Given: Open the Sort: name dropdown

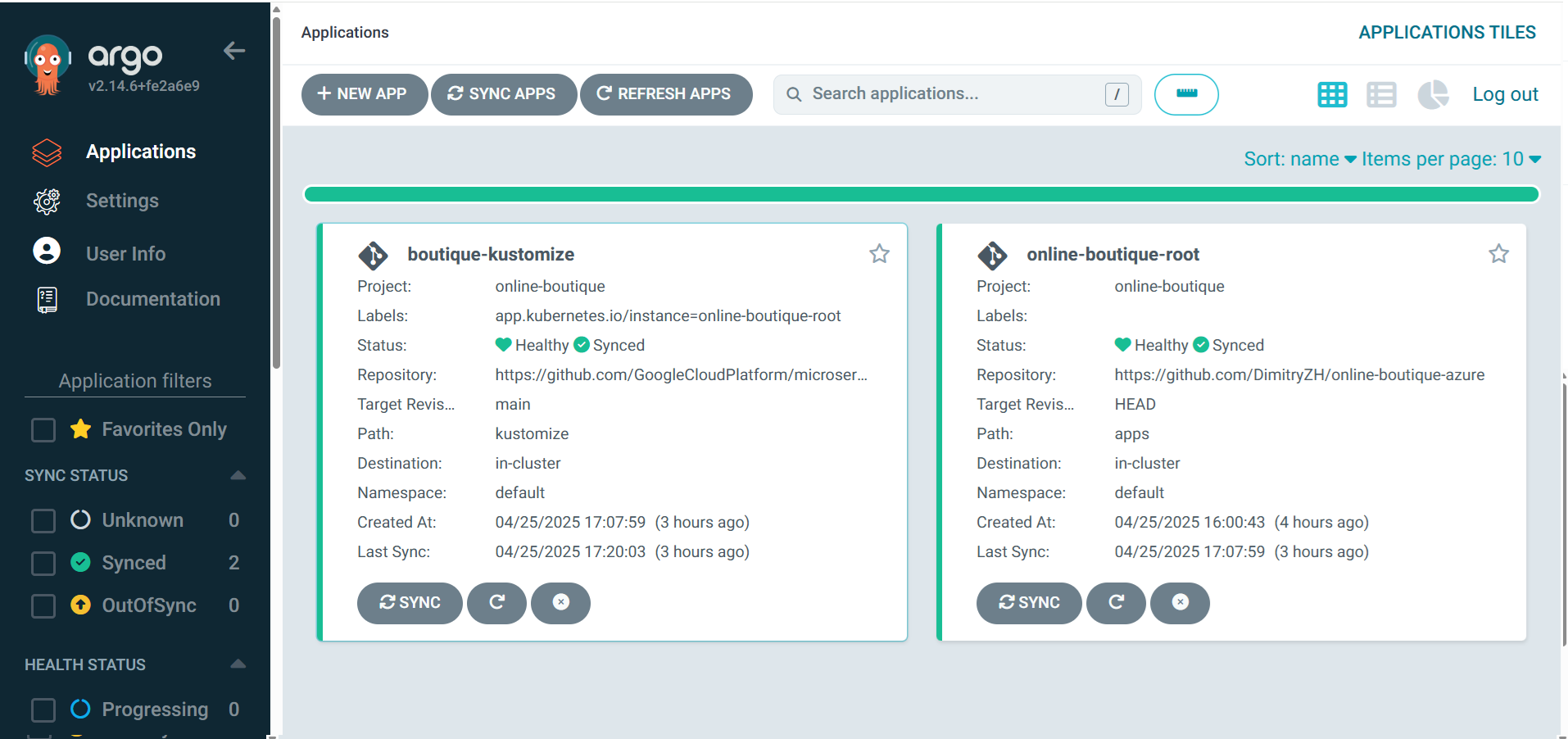Looking at the screenshot, I should coord(1299,159).
